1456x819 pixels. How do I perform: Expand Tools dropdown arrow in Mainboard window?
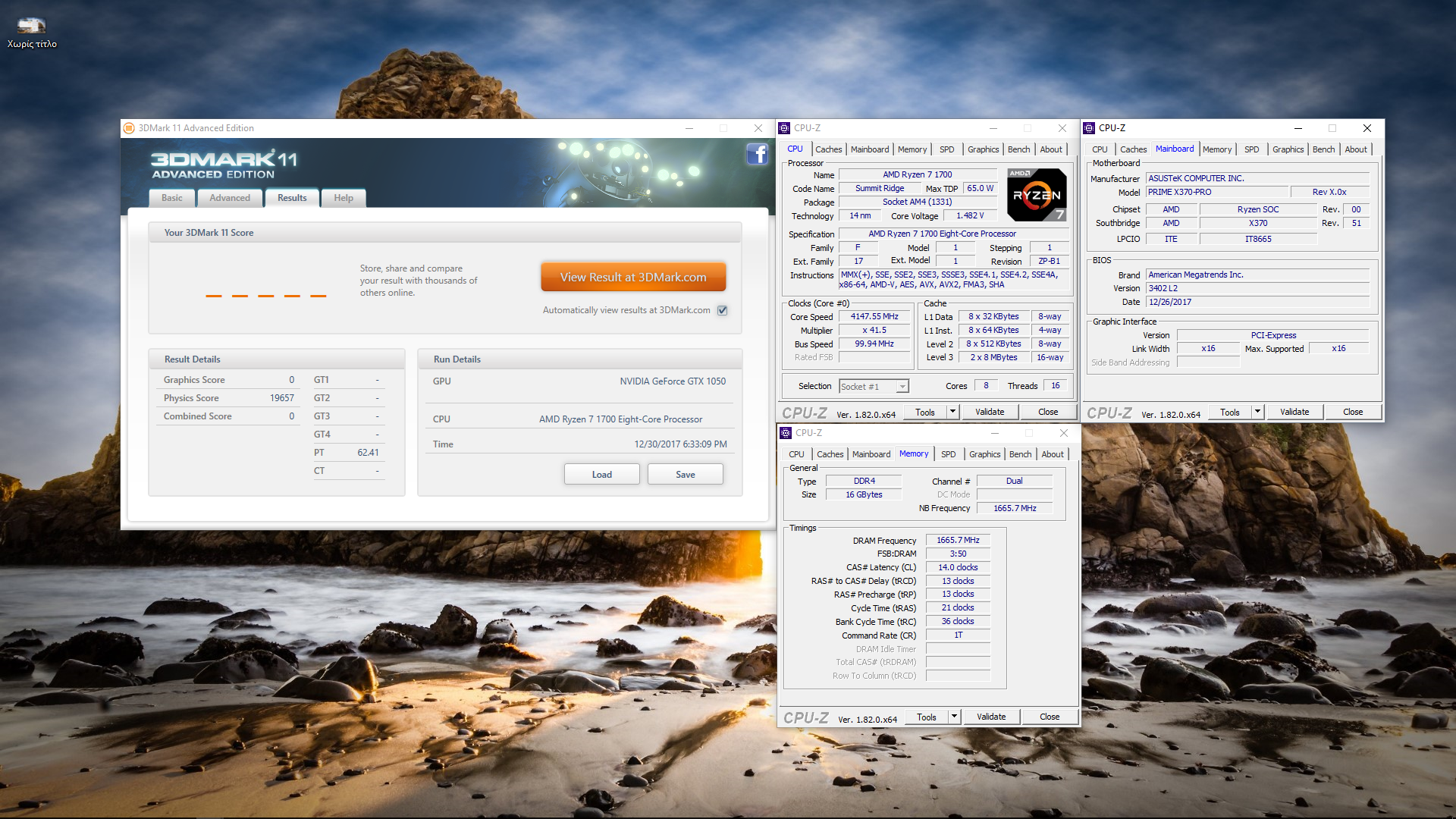click(1257, 412)
